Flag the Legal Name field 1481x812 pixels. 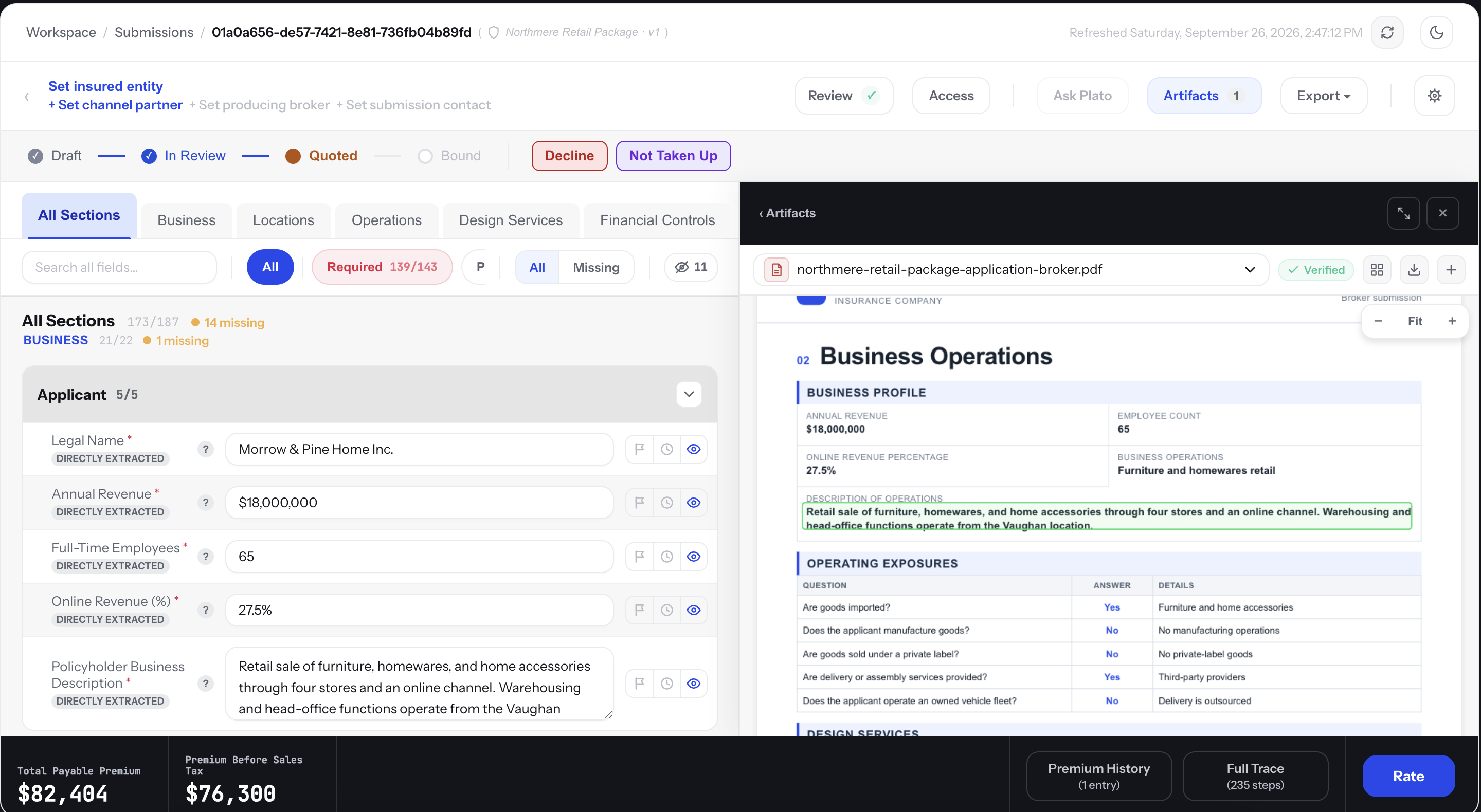tap(639, 449)
